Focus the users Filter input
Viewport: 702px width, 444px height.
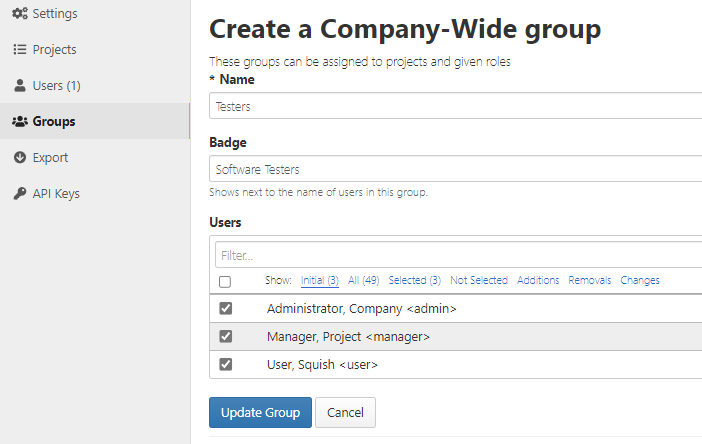[x=458, y=255]
